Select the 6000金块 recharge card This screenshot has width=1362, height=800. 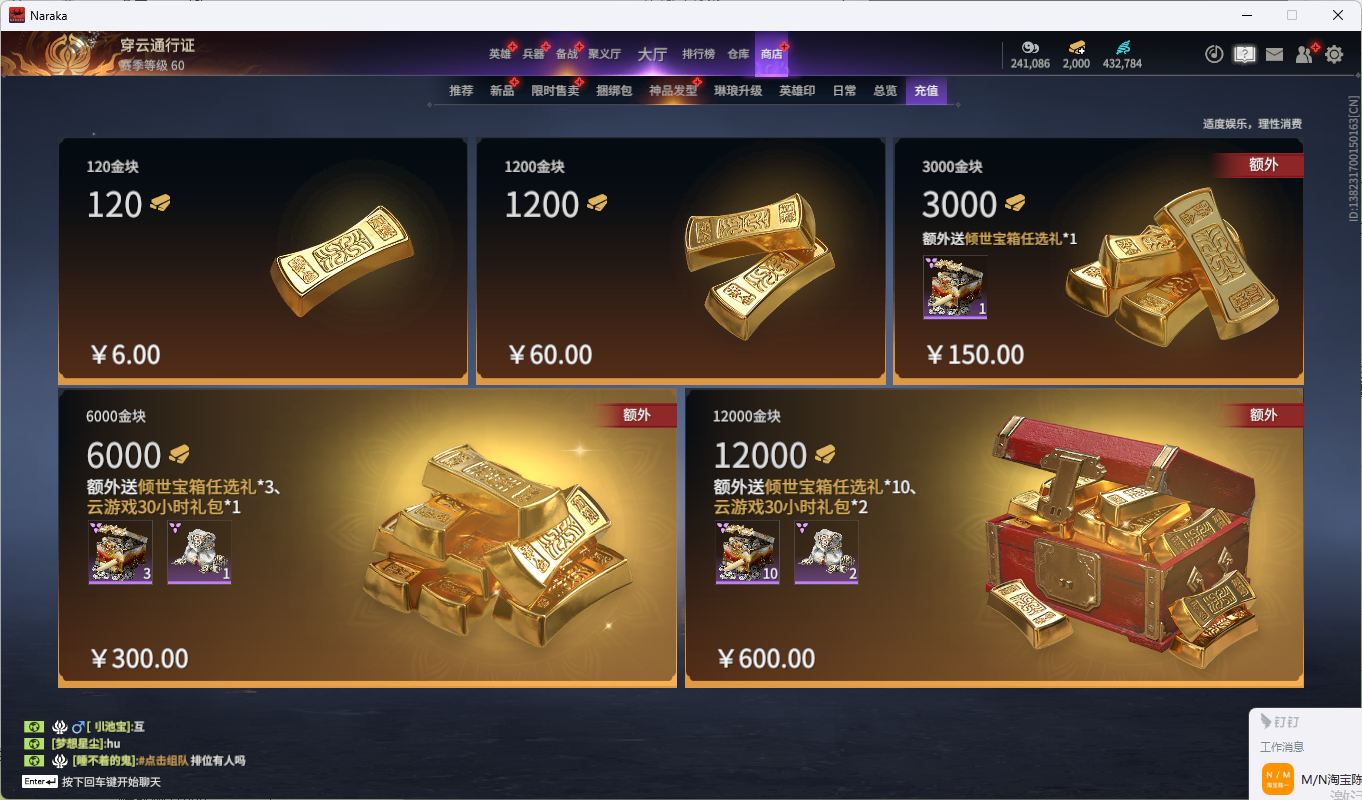[367, 538]
